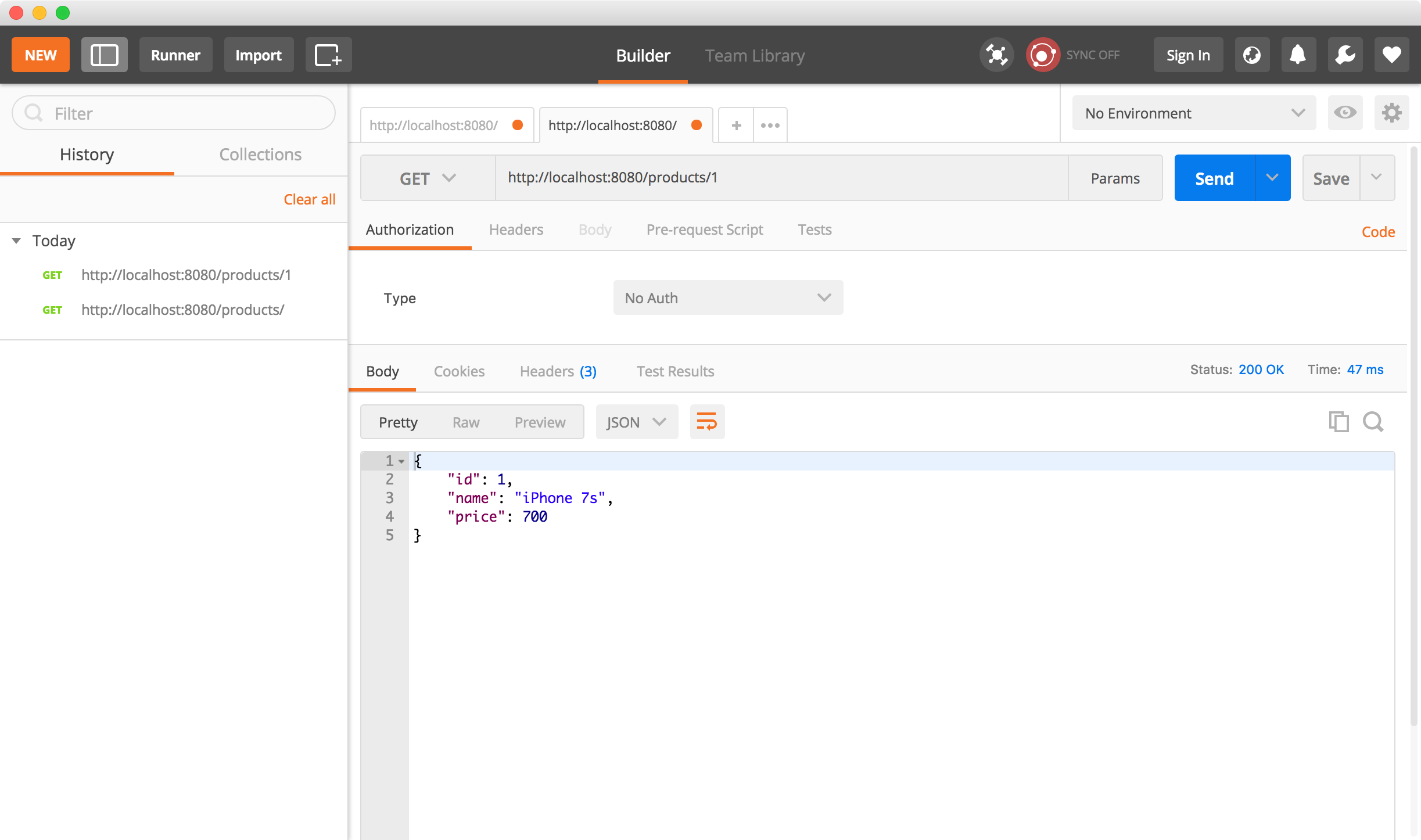Click the Params button
Image resolution: width=1421 pixels, height=840 pixels.
coord(1115,178)
